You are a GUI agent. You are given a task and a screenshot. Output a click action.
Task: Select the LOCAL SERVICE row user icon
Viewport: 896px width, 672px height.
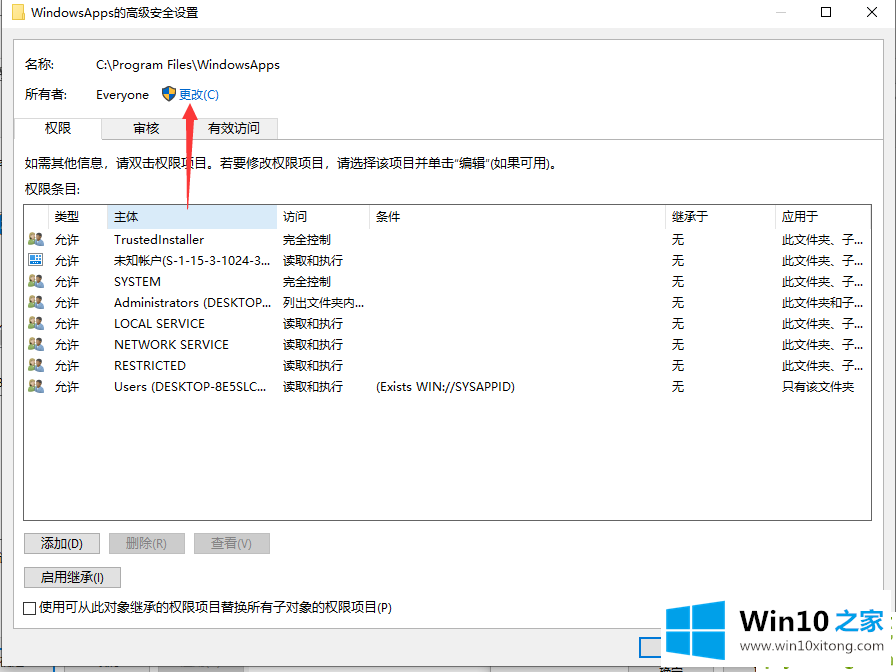[36, 323]
